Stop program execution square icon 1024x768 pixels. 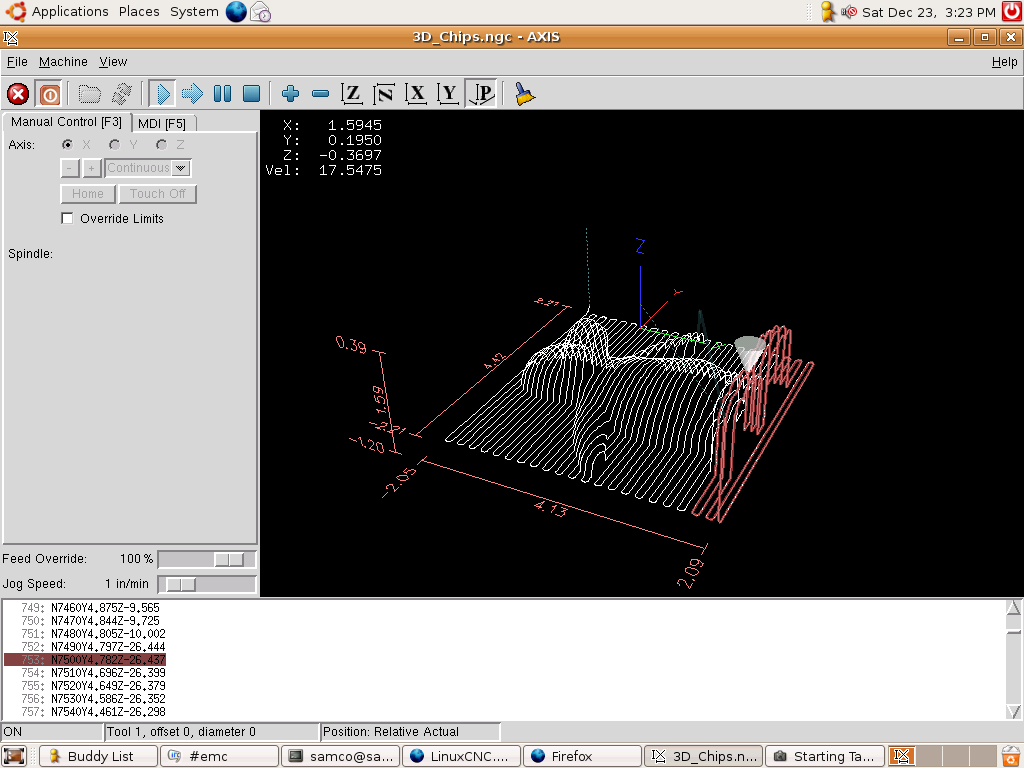pos(251,94)
